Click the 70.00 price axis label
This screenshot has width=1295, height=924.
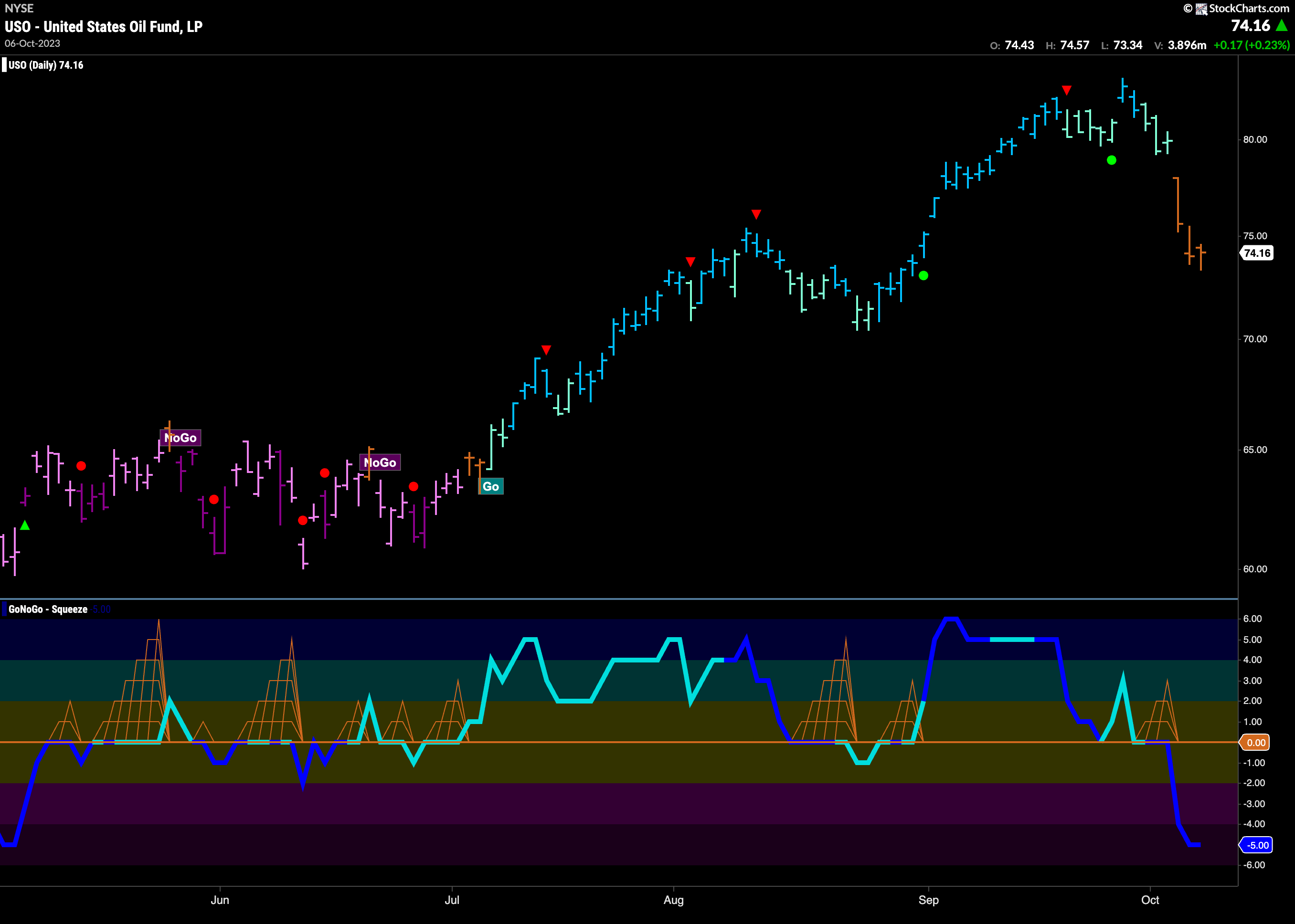point(1255,338)
